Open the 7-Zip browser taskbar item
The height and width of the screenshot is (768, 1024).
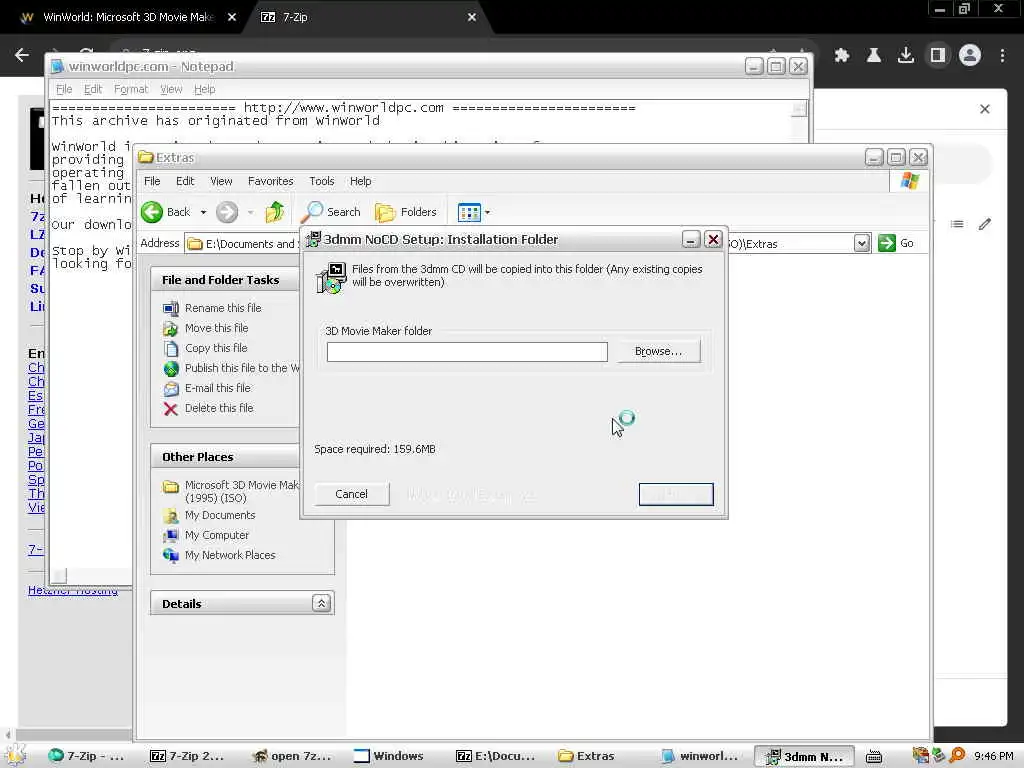pos(86,756)
